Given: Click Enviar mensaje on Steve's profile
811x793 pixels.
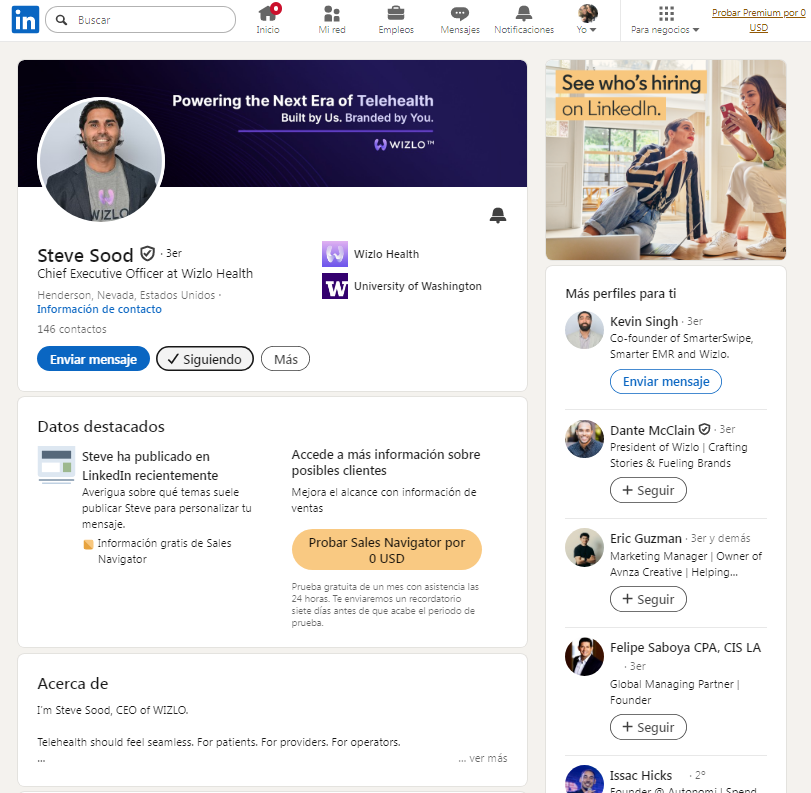Looking at the screenshot, I should (x=94, y=359).
